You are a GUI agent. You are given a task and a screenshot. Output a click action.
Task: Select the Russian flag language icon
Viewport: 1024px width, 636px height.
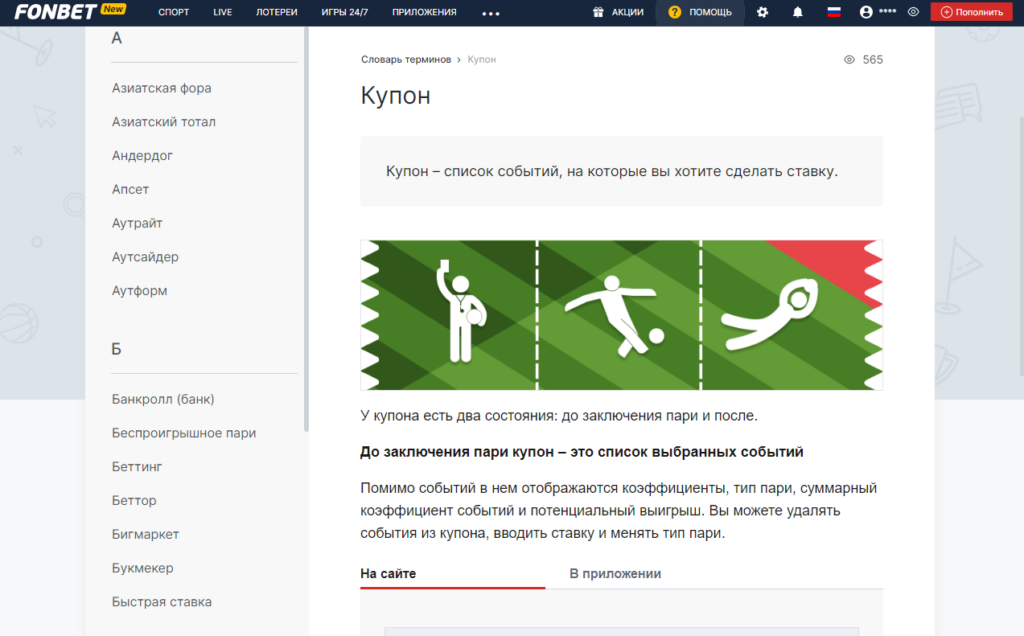coord(834,12)
